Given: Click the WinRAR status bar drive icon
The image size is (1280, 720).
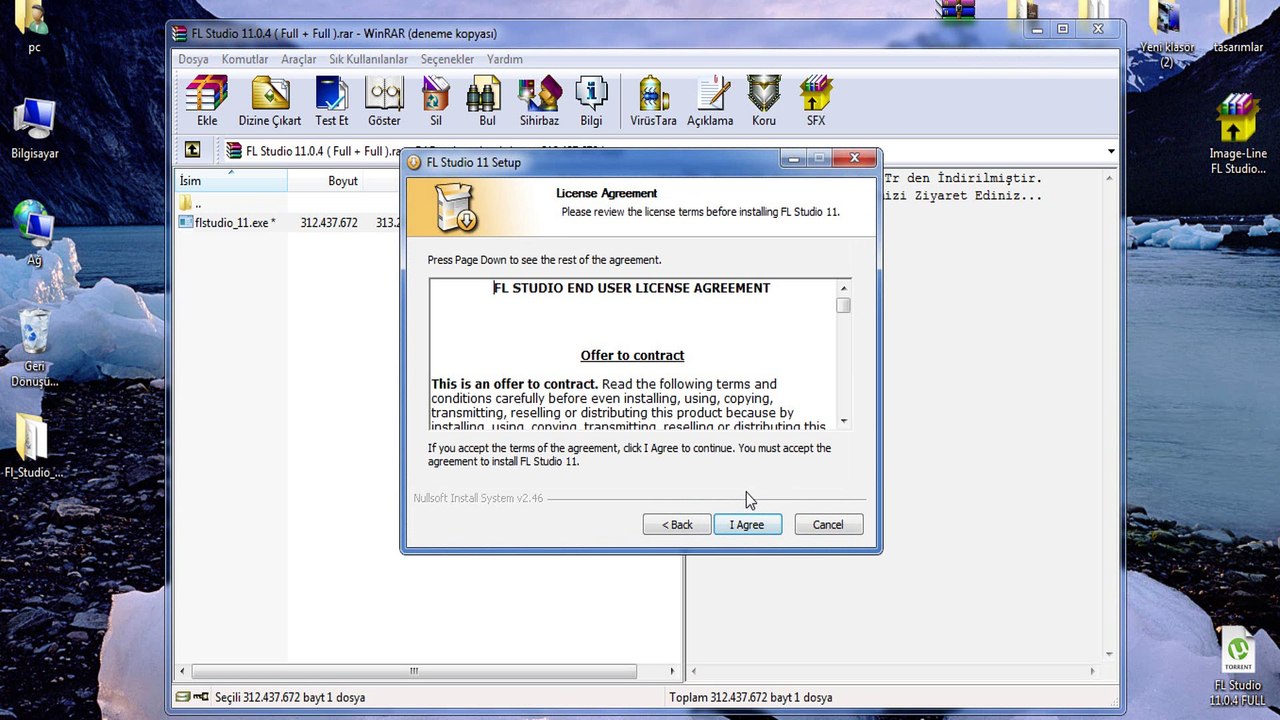Looking at the screenshot, I should (x=183, y=697).
